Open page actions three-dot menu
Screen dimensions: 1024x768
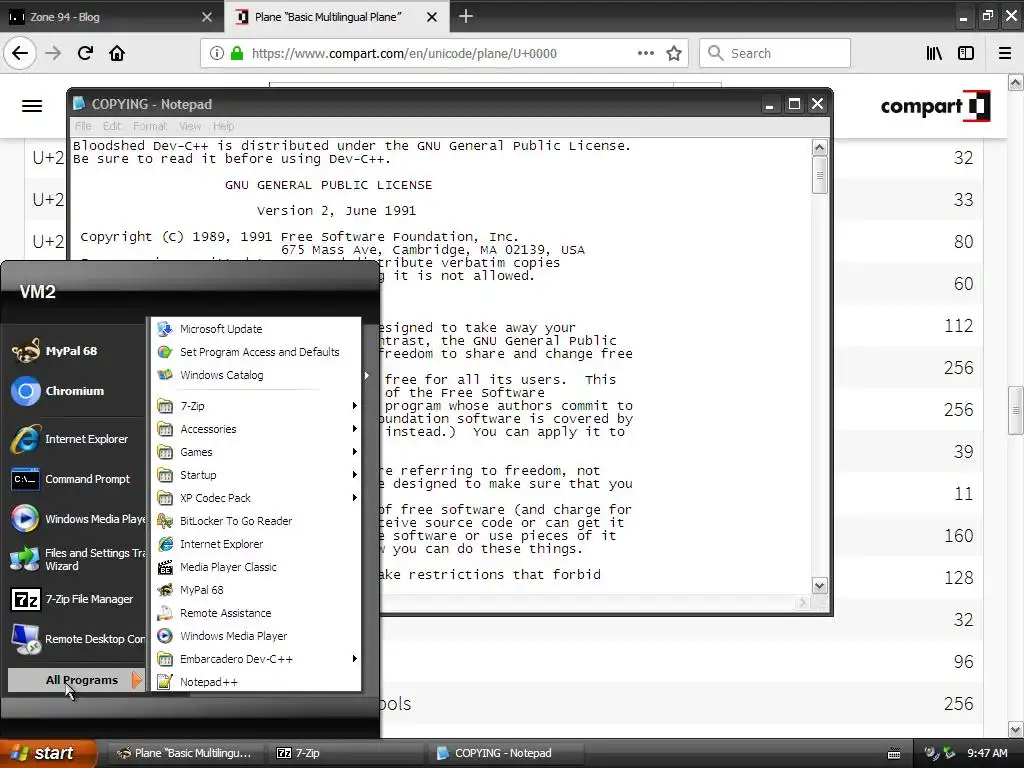click(x=645, y=53)
